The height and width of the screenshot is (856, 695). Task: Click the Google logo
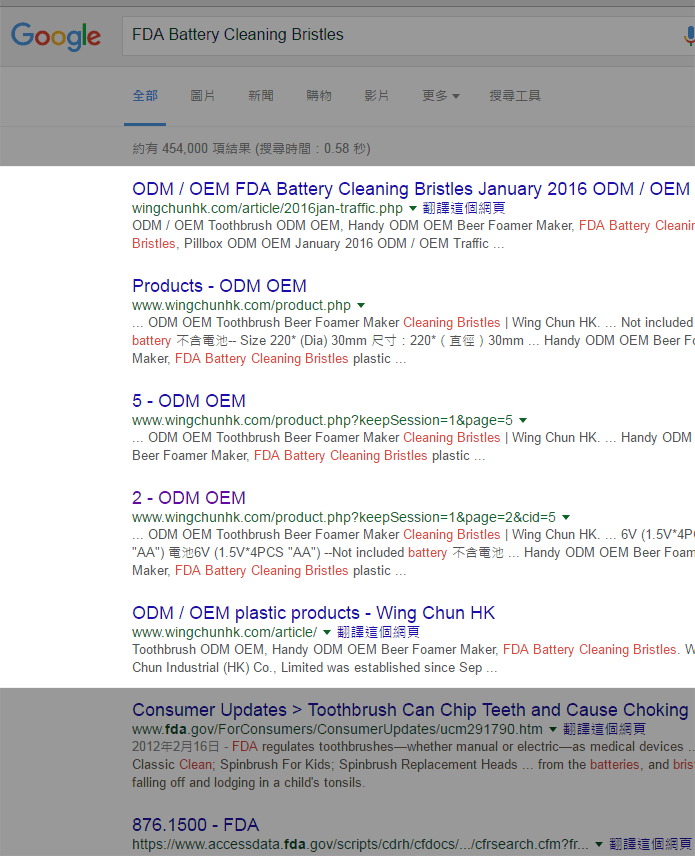pos(56,37)
